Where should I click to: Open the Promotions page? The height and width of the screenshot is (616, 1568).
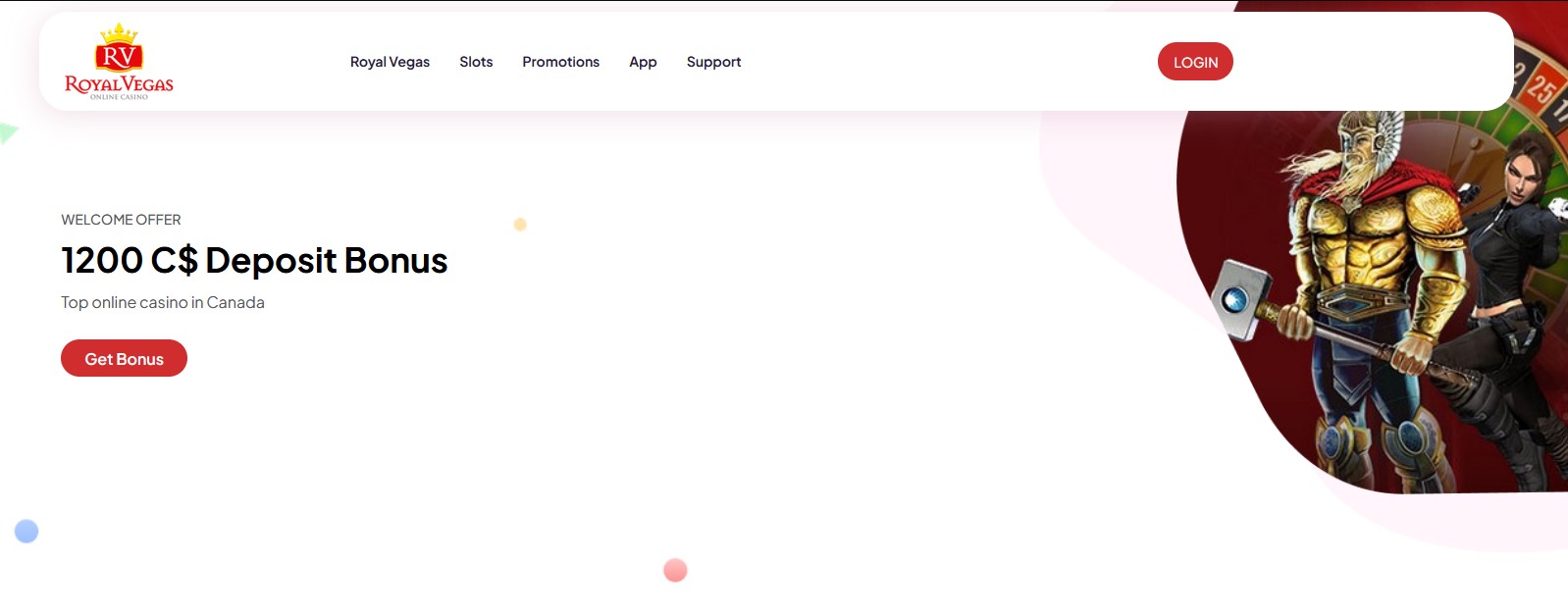tap(560, 62)
